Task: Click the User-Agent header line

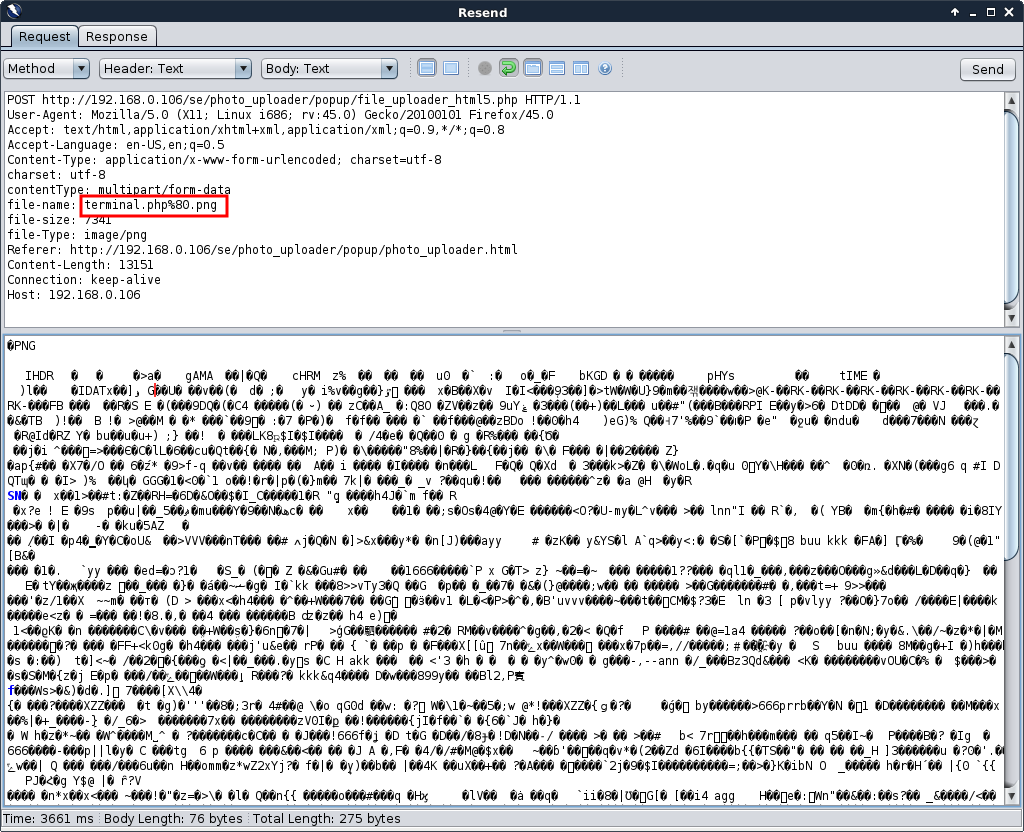Action: click(280, 115)
